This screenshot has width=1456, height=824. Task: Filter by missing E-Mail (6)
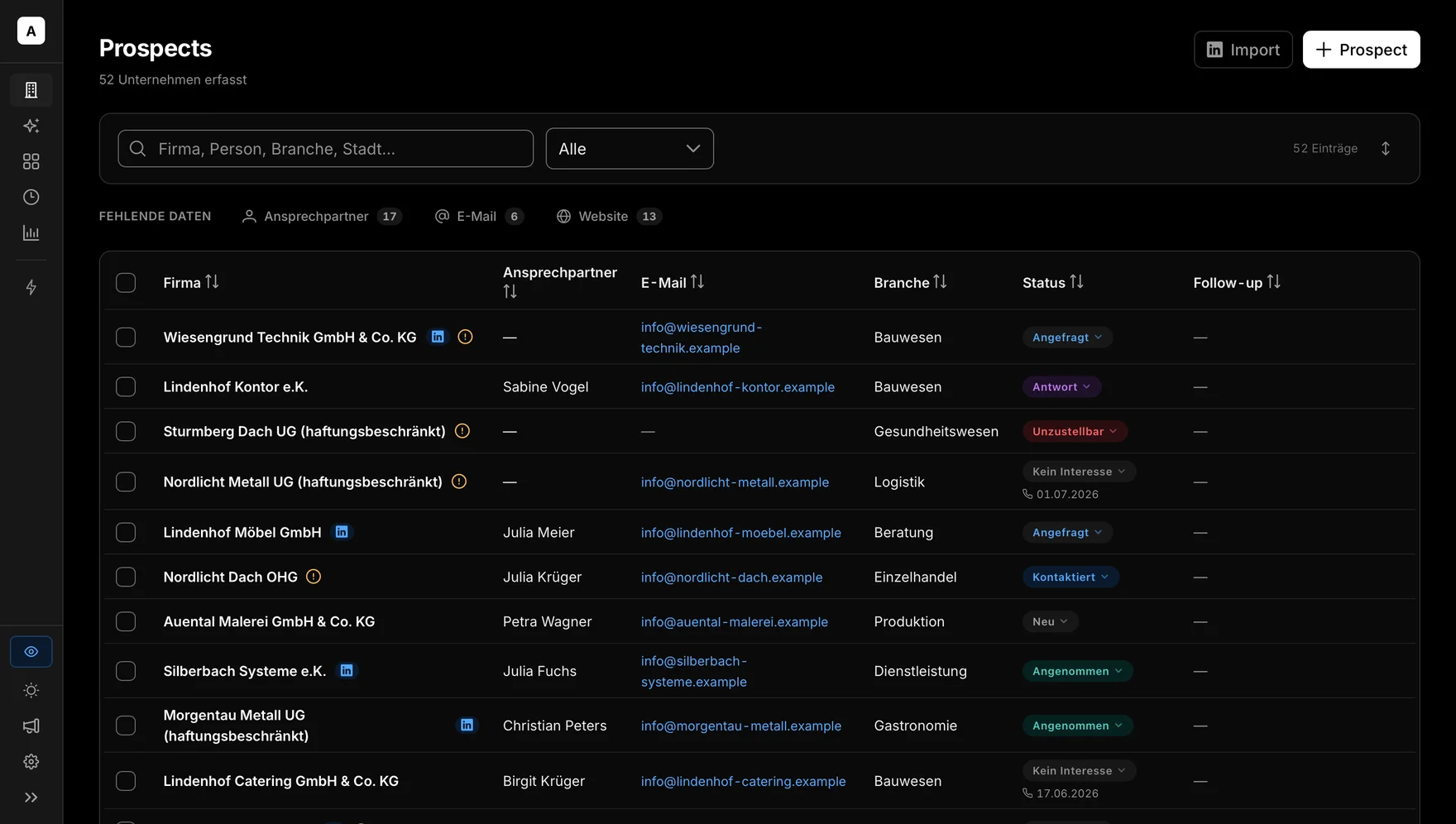(x=479, y=216)
